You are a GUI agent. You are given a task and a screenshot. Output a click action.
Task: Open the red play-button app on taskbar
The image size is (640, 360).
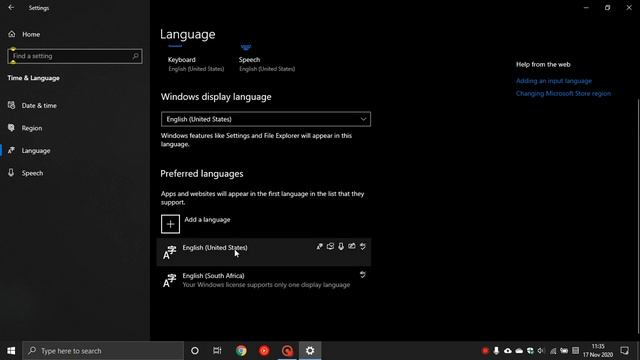264,351
